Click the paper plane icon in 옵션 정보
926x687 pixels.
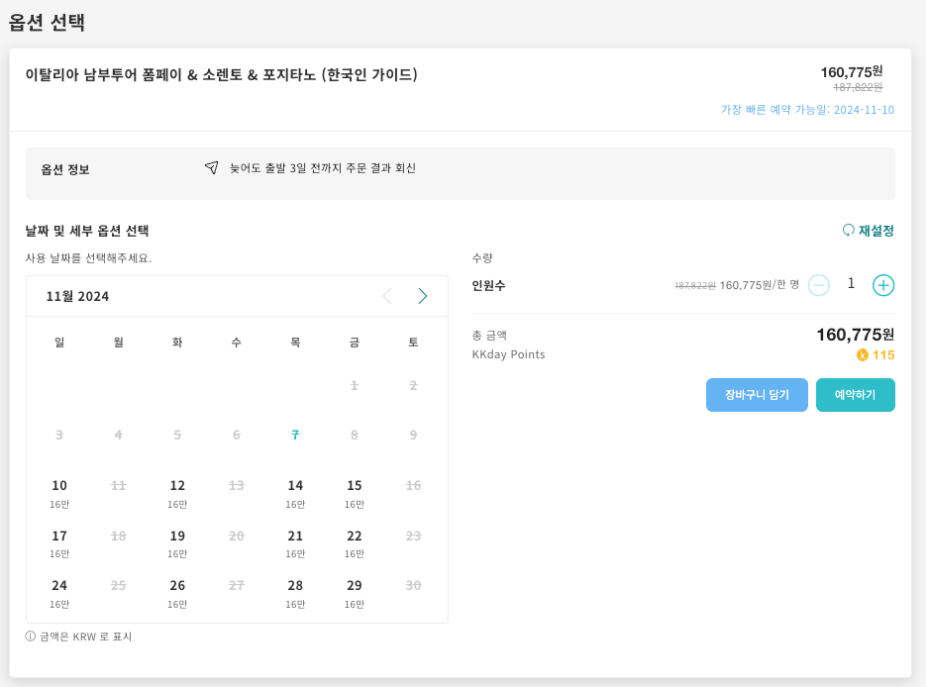tap(211, 168)
